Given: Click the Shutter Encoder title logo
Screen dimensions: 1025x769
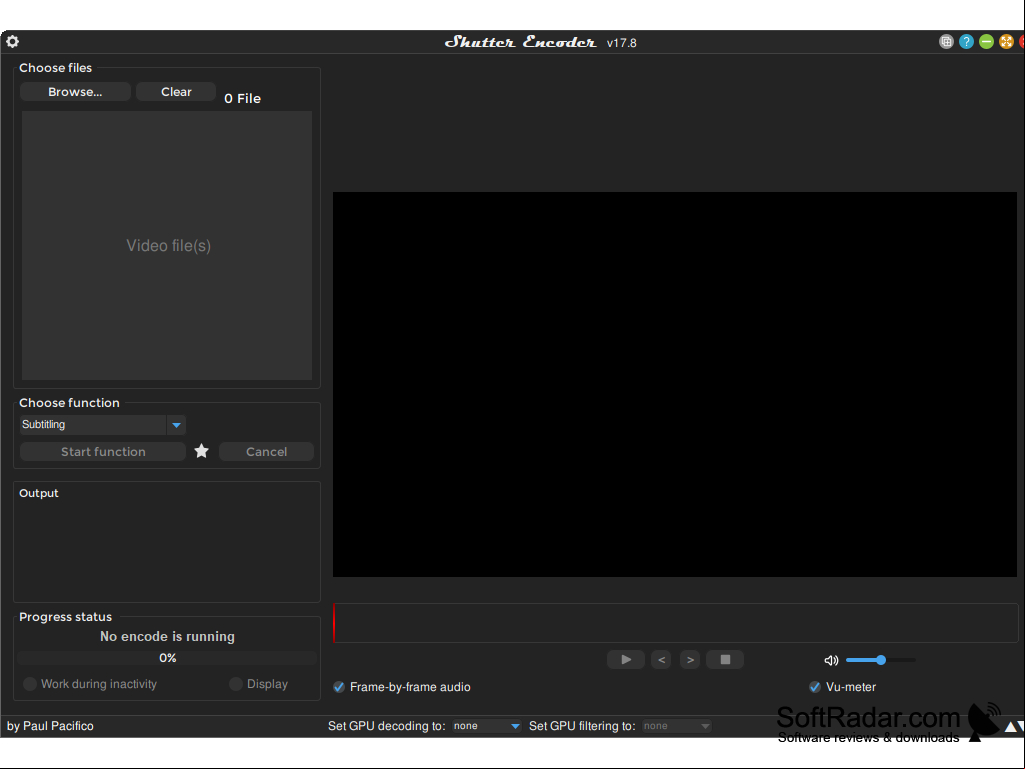Looking at the screenshot, I should [x=520, y=42].
